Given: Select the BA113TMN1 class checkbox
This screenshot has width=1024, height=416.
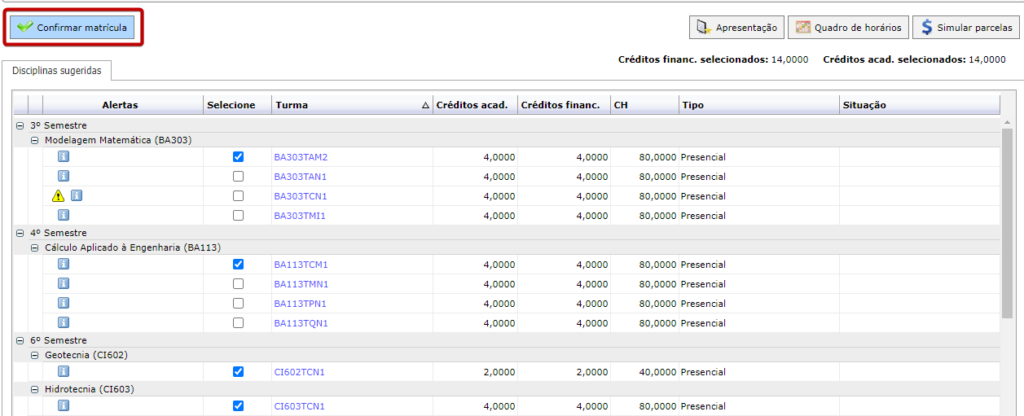Looking at the screenshot, I should point(237,284).
